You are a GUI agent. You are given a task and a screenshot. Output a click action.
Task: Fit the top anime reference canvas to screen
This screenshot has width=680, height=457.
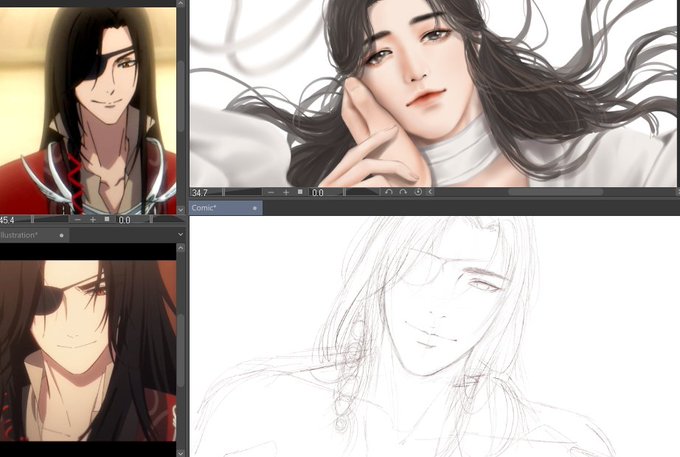click(x=107, y=219)
